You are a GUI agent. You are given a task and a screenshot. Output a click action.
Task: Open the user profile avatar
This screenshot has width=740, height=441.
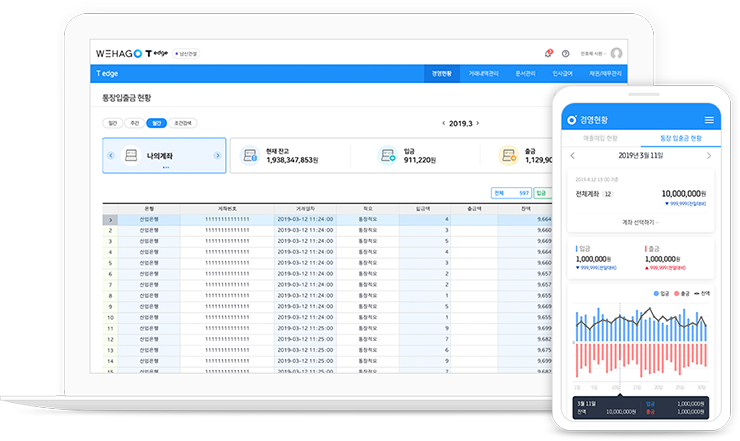coord(616,53)
